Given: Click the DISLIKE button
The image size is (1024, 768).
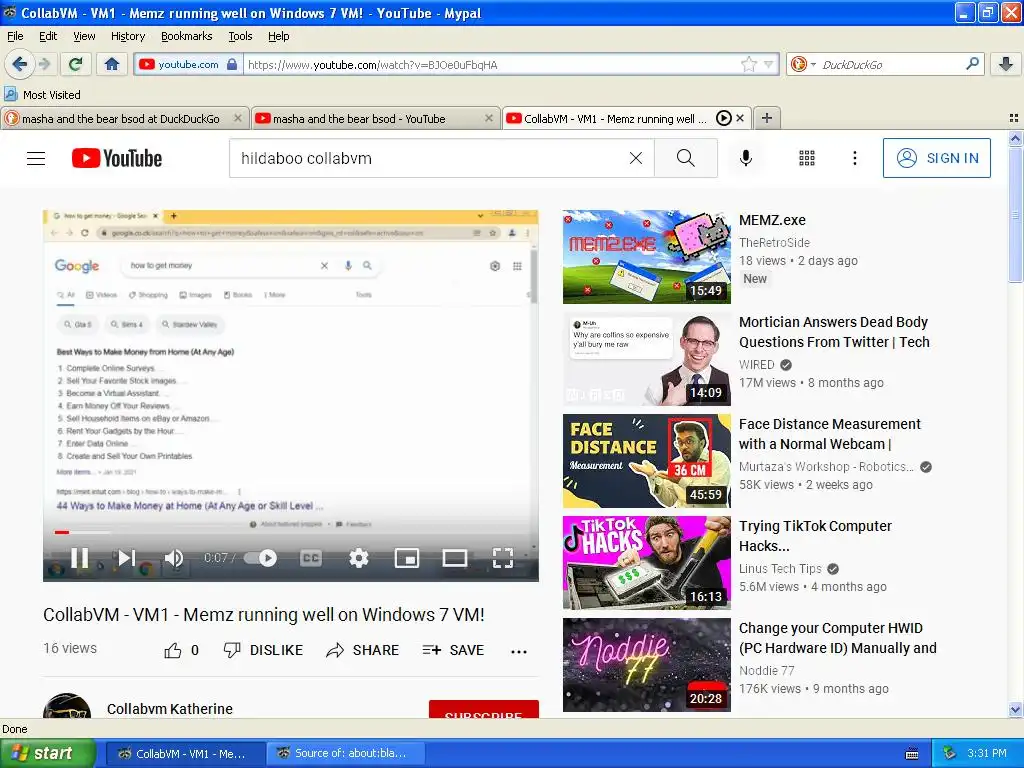Looking at the screenshot, I should pyautogui.click(x=263, y=650).
